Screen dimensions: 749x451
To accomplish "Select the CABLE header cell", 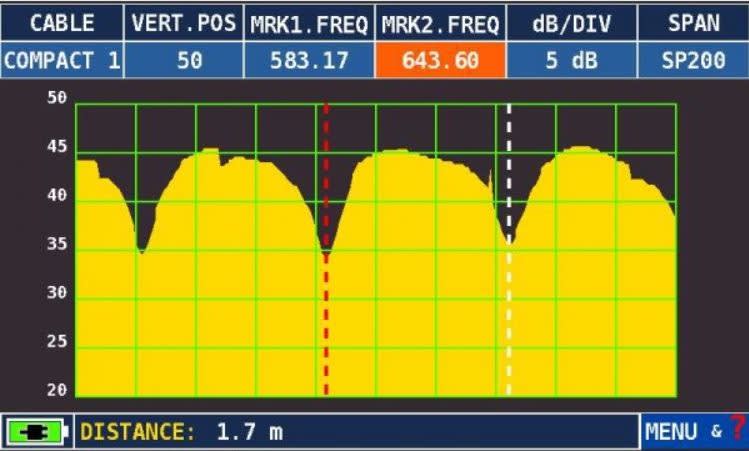I will click(x=62, y=23).
